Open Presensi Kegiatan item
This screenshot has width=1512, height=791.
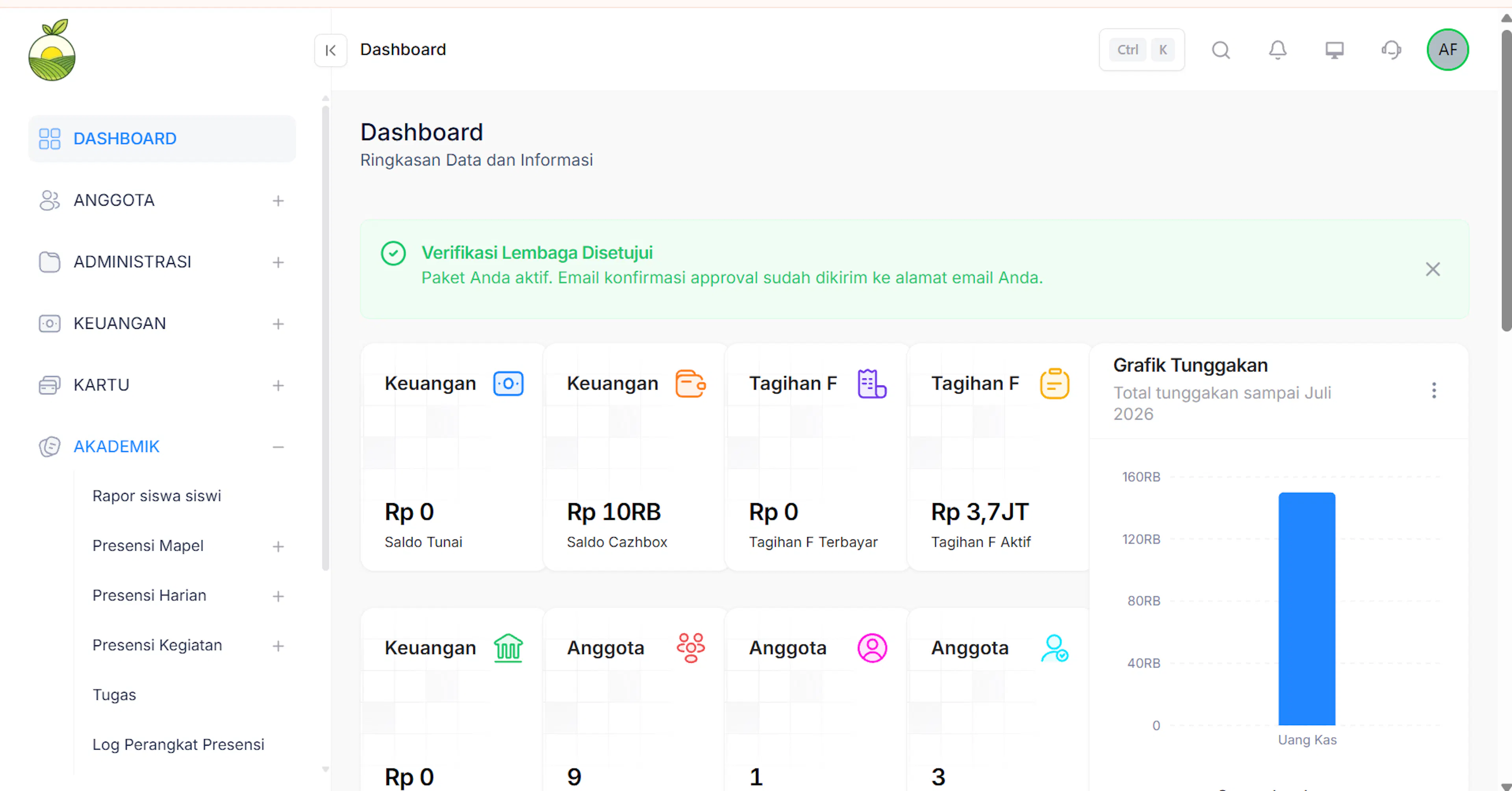click(157, 645)
